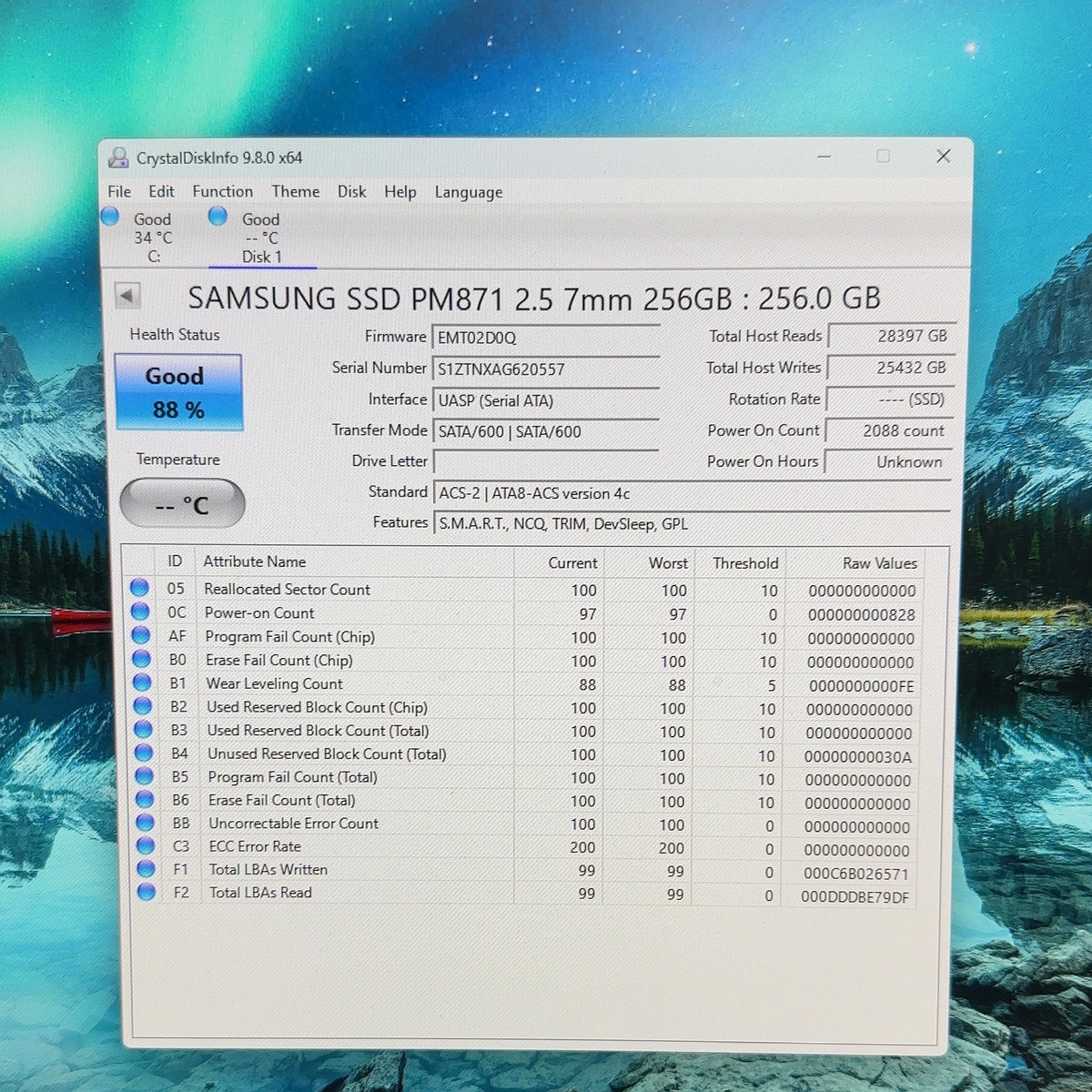
Task: Open the Help menu
Action: pos(400,192)
